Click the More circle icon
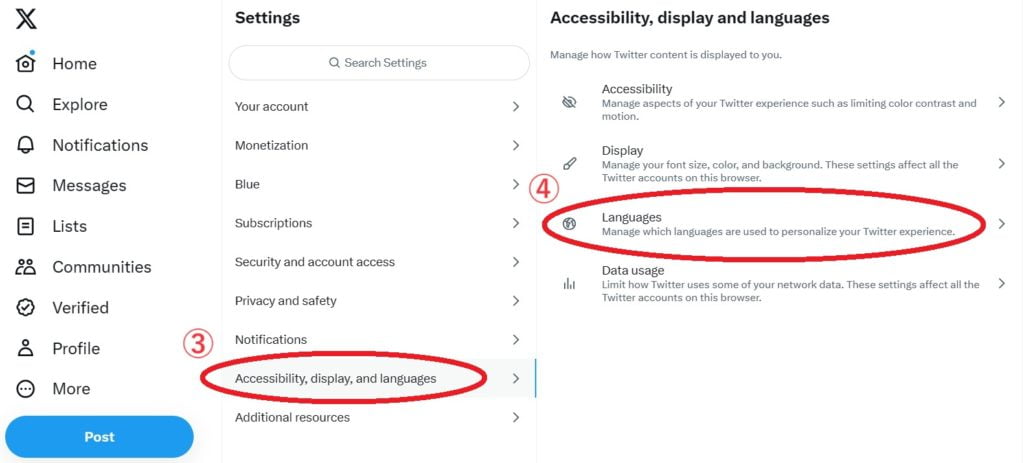 (26, 389)
